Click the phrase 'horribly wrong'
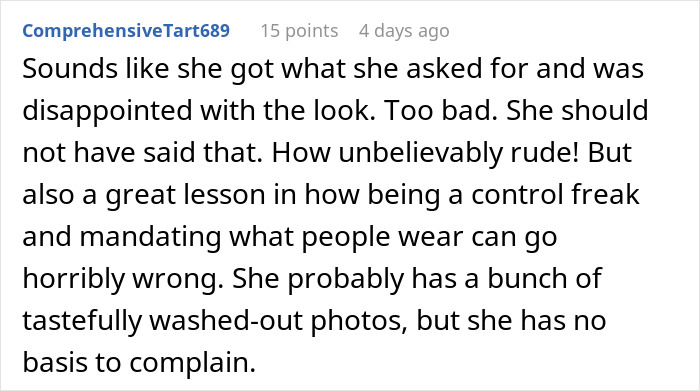This screenshot has height=391, width=700. tap(121, 279)
